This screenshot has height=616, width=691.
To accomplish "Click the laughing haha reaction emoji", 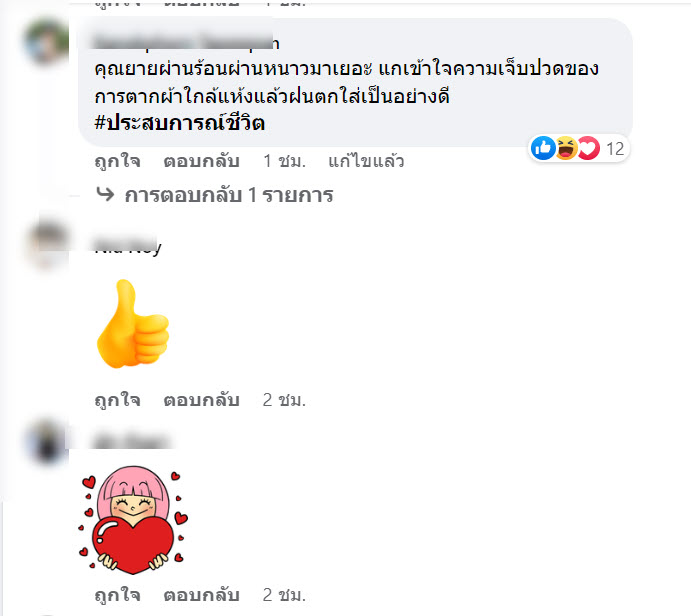I will click(566, 148).
